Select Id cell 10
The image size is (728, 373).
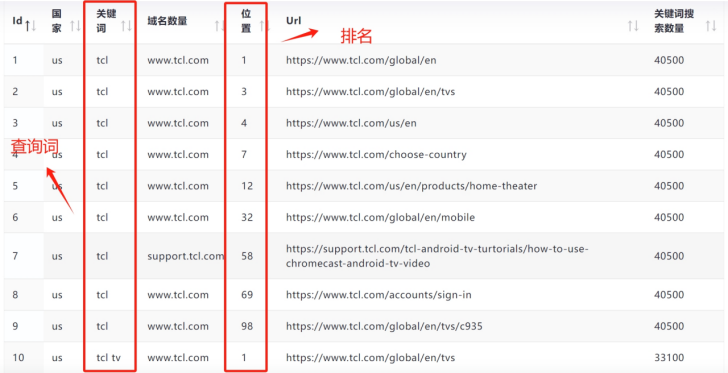tap(19, 358)
